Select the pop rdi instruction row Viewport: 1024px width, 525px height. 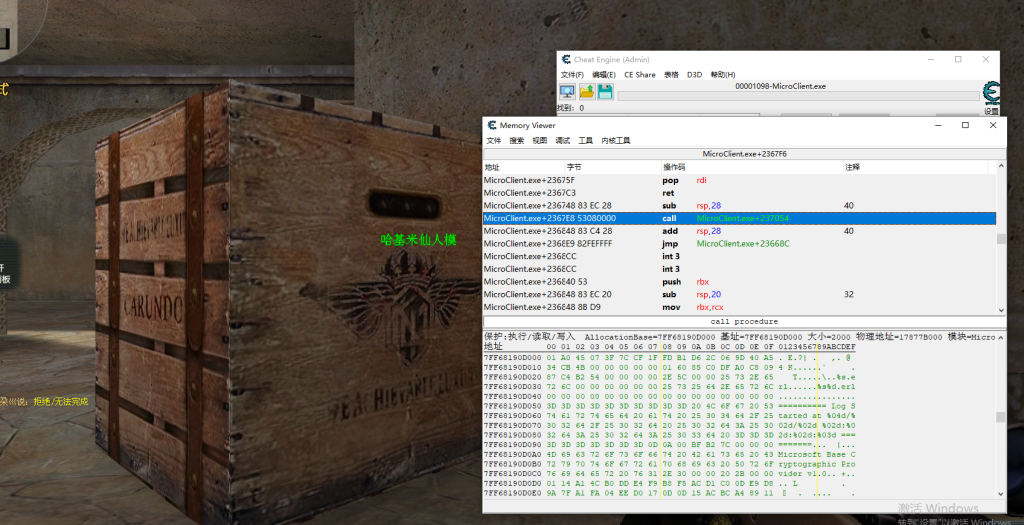(739, 180)
